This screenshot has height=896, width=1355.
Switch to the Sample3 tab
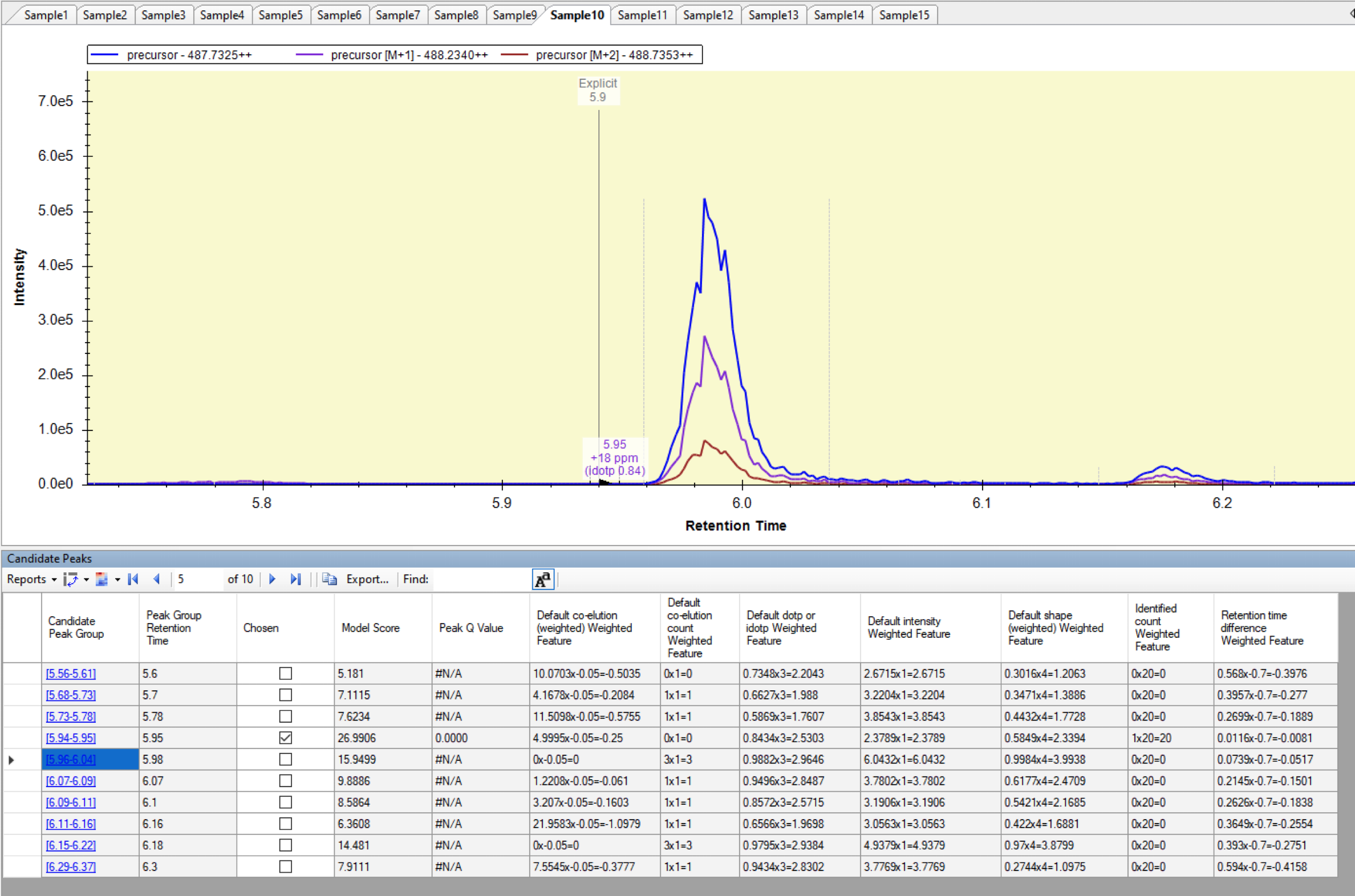(164, 15)
